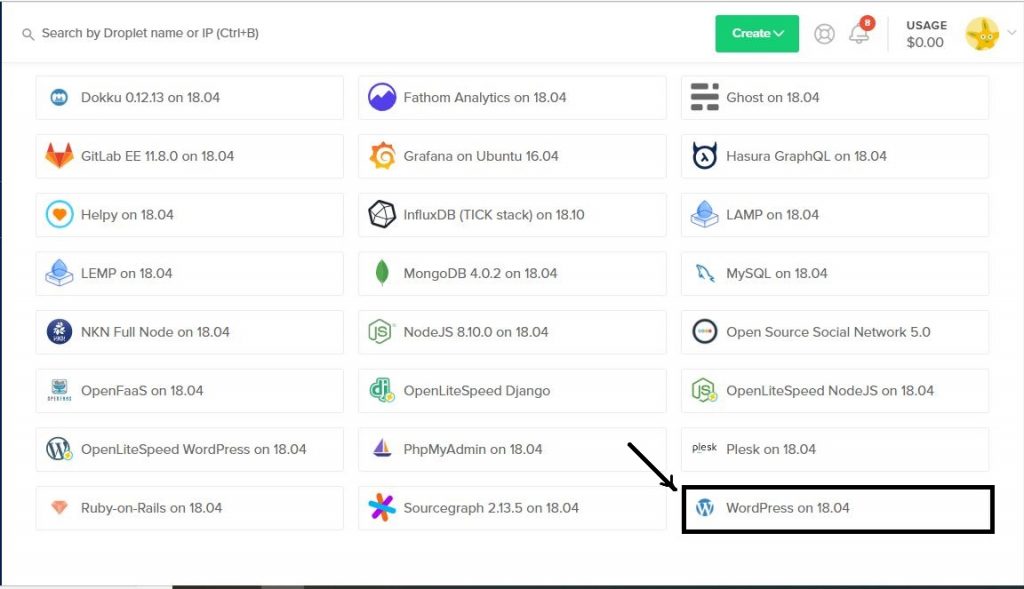Choose OpenLiteSpeed WordPress on 18.04
This screenshot has height=589, width=1024.
click(189, 449)
